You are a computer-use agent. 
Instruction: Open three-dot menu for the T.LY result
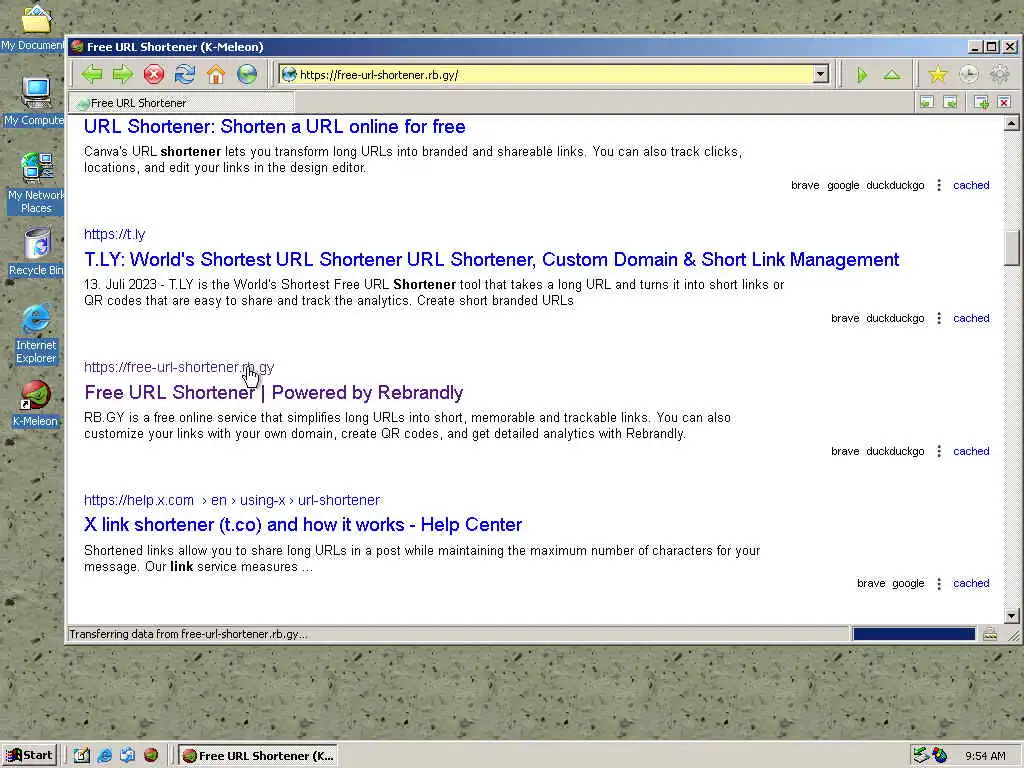[x=939, y=319]
